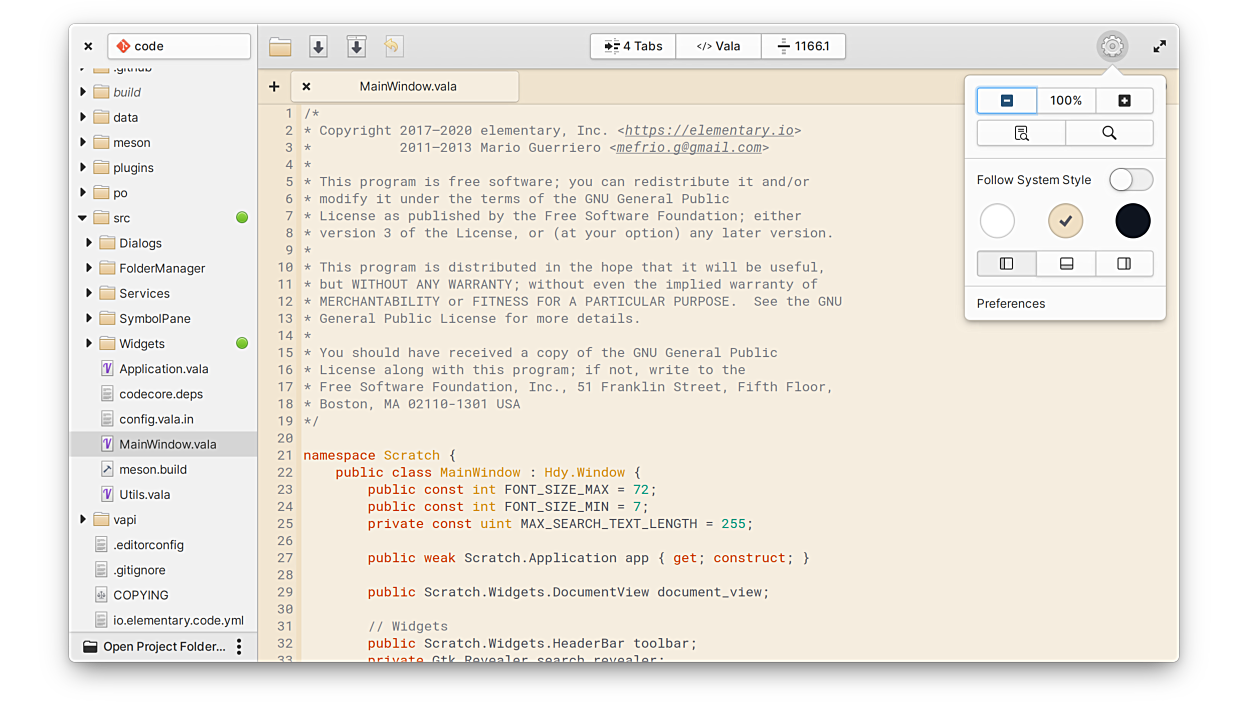Select the dark color scheme swatch

[x=1132, y=221]
